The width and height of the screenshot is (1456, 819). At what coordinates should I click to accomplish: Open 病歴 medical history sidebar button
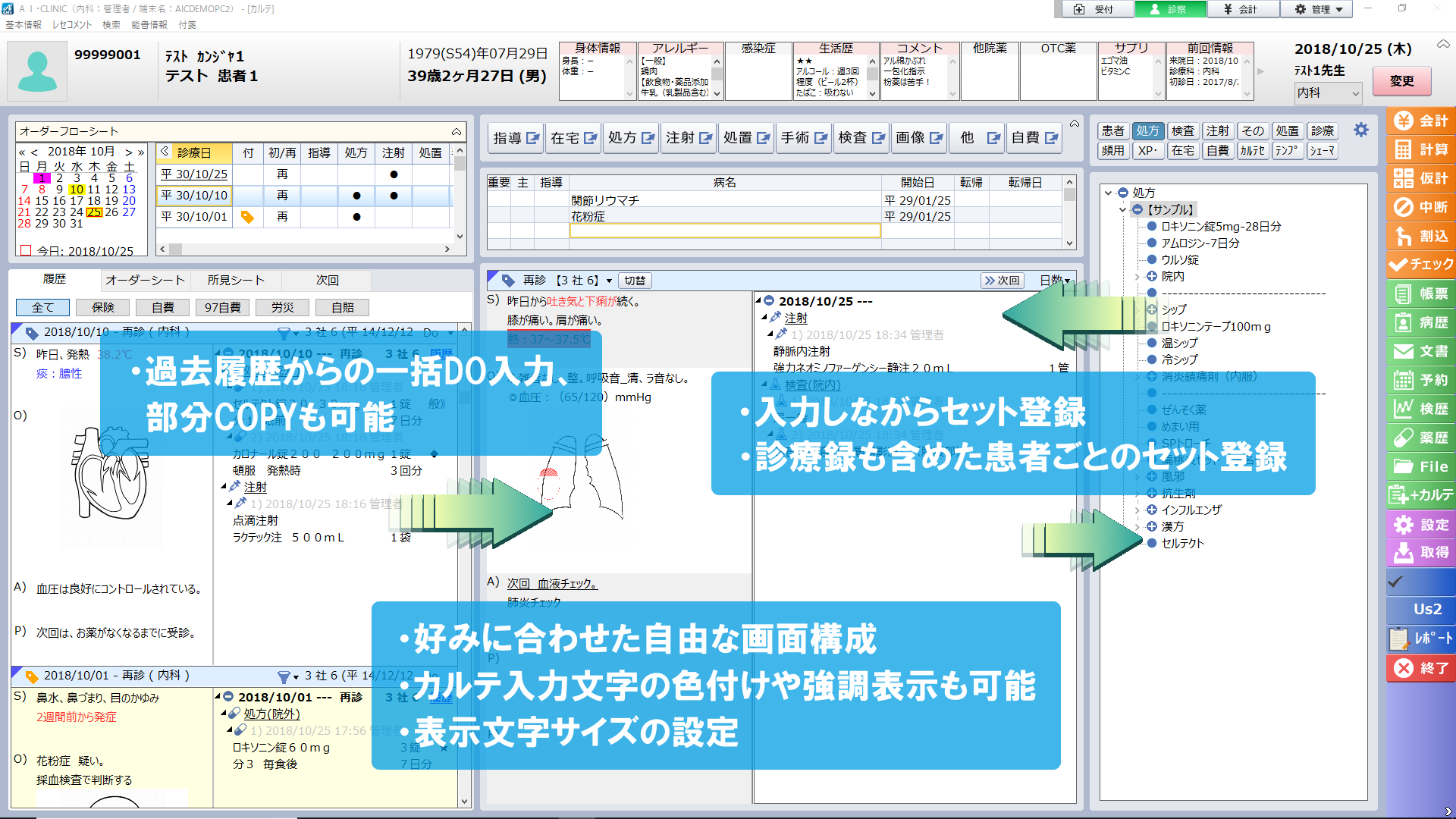click(x=1421, y=323)
